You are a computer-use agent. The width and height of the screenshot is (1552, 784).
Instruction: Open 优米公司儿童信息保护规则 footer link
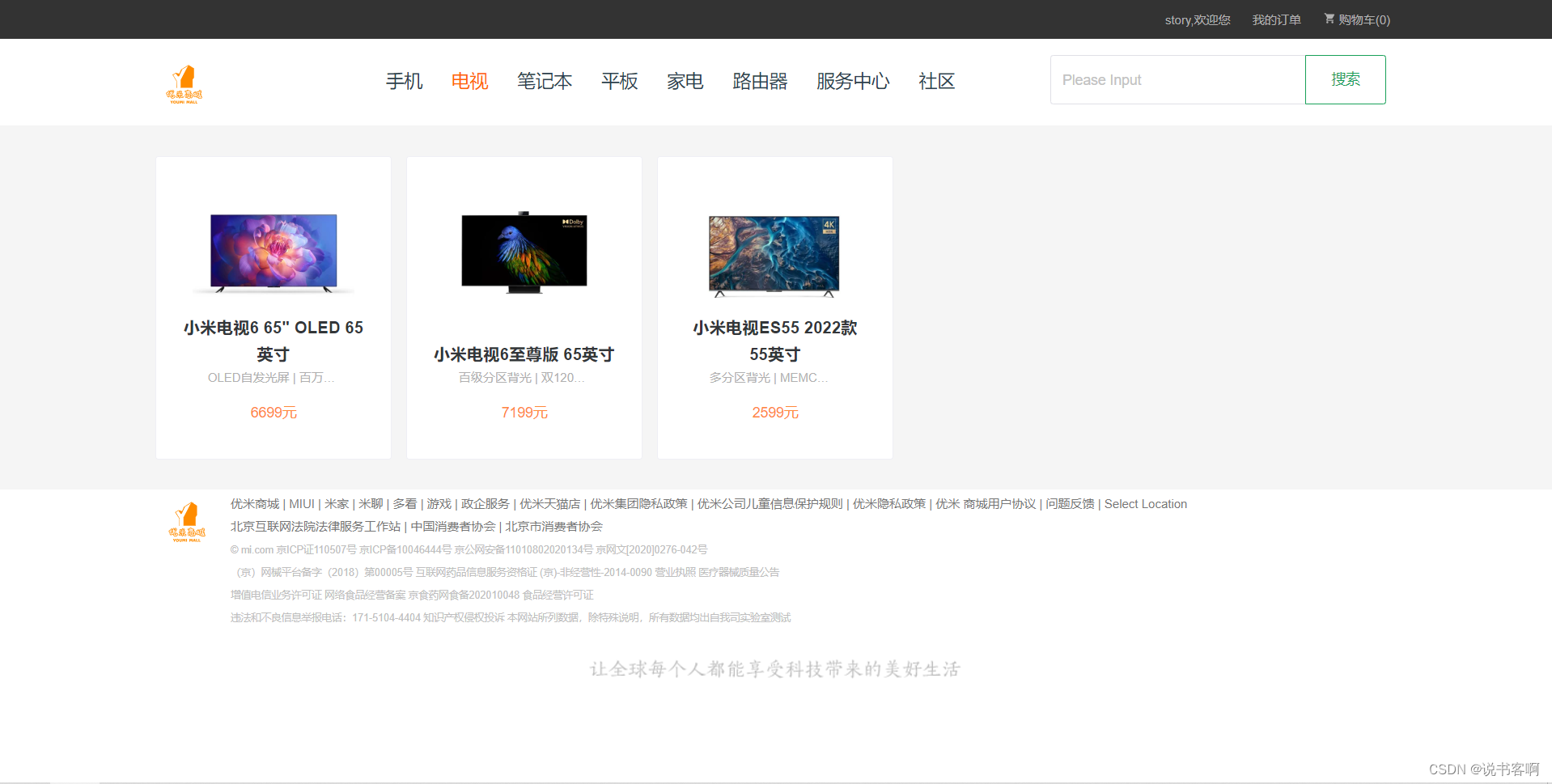[x=770, y=504]
